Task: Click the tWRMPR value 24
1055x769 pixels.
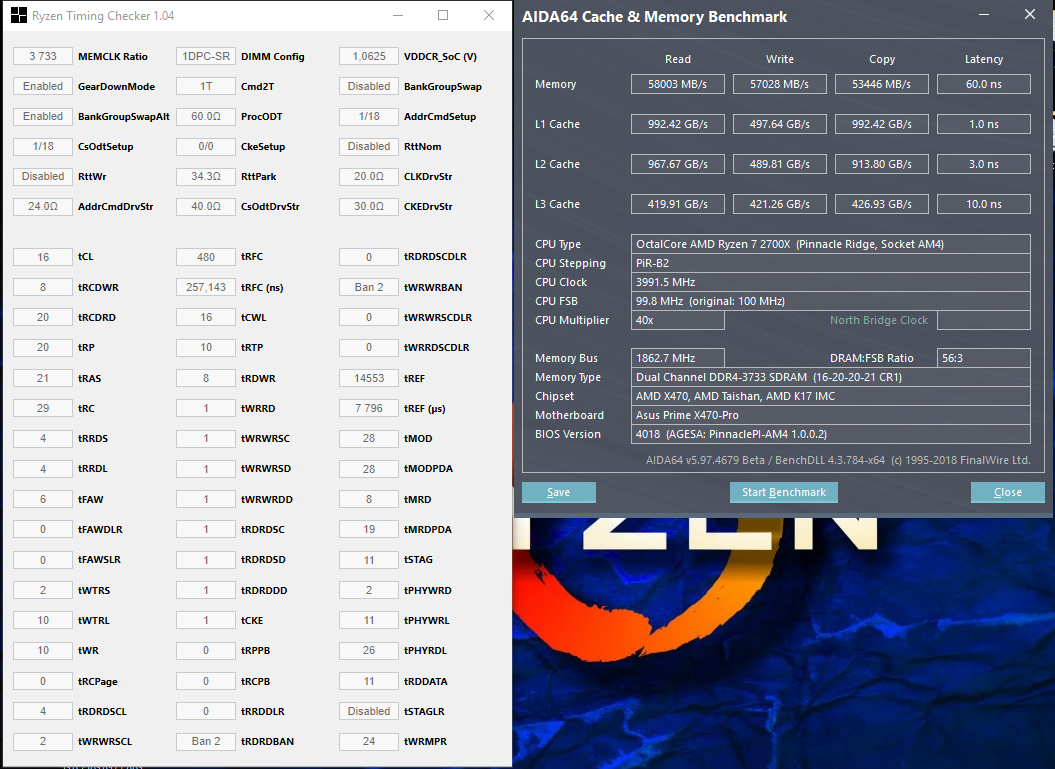Action: click(369, 741)
